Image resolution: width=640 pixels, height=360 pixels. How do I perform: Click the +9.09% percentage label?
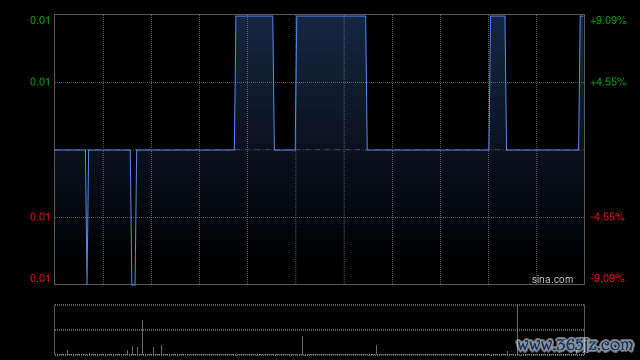pyautogui.click(x=608, y=20)
